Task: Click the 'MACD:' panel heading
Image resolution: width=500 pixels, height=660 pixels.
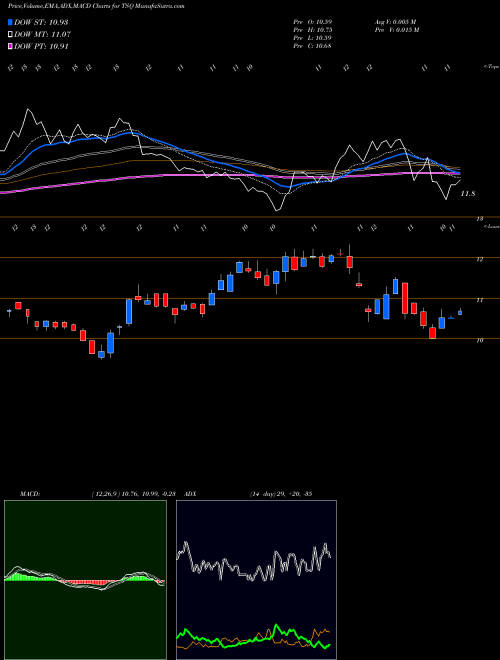Action: (x=30, y=494)
